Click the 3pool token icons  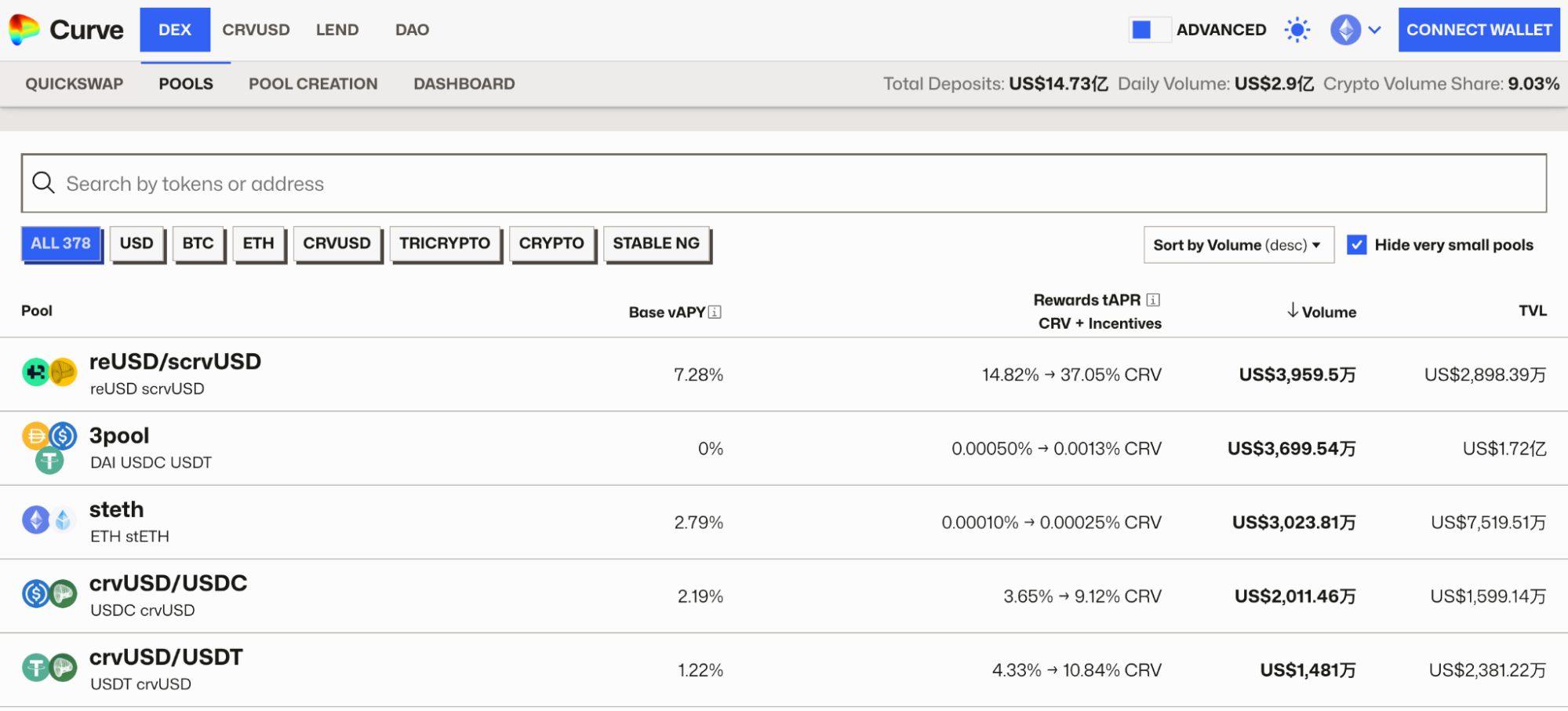pos(49,447)
